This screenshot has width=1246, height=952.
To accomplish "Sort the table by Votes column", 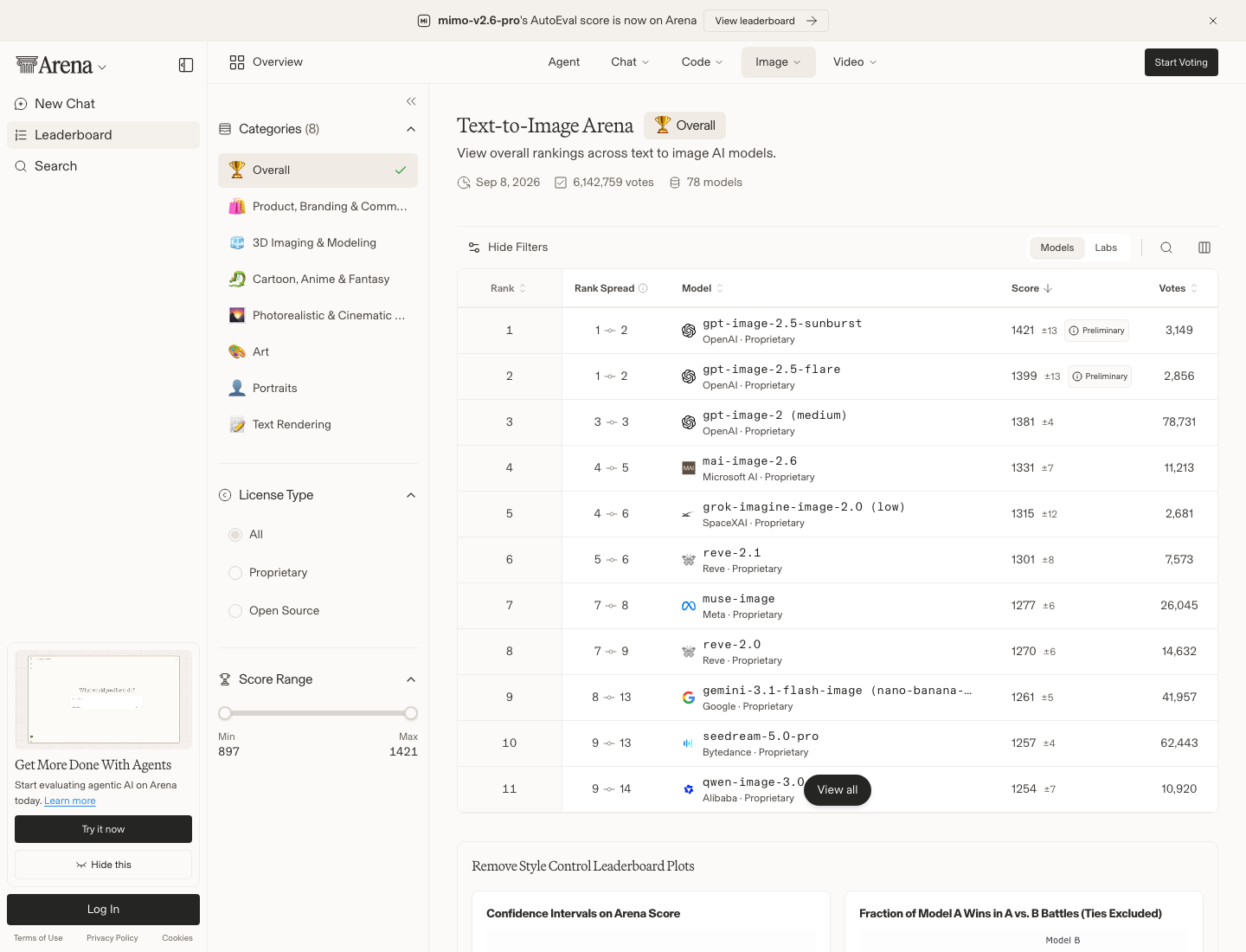I will point(1178,288).
